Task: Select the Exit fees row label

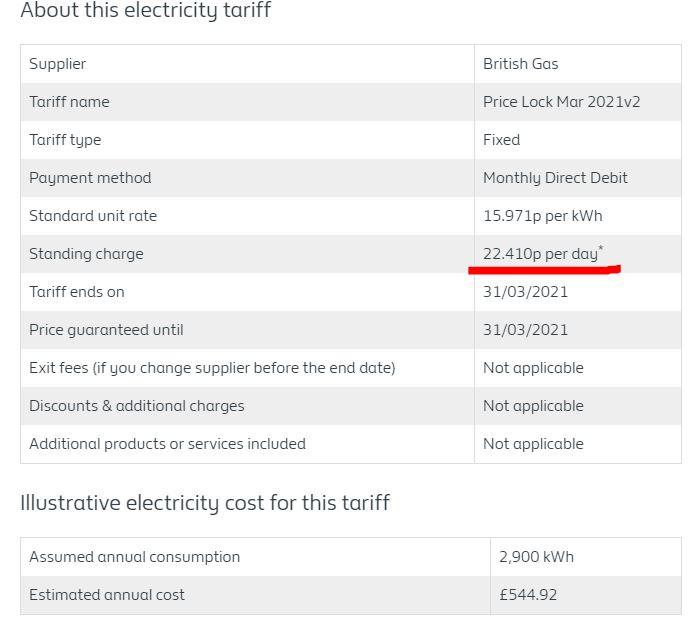Action: [x=212, y=368]
